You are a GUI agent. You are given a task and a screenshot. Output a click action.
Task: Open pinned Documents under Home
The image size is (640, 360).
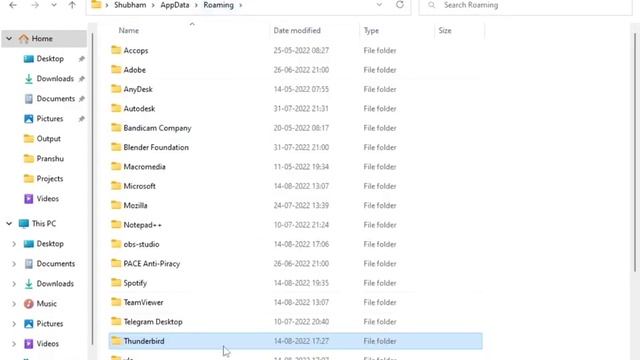click(56, 99)
